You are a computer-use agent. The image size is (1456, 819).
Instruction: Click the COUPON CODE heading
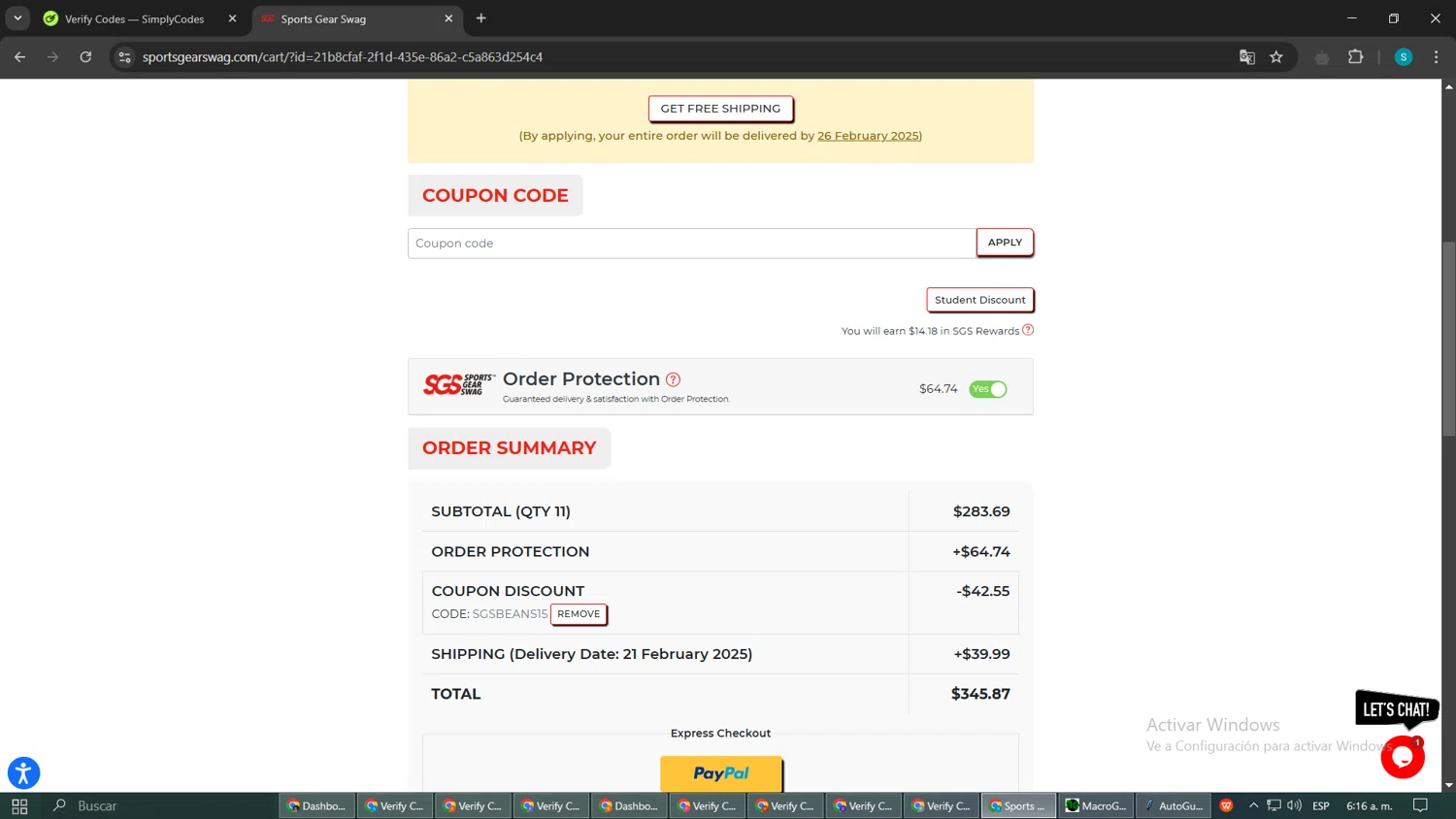click(x=495, y=195)
